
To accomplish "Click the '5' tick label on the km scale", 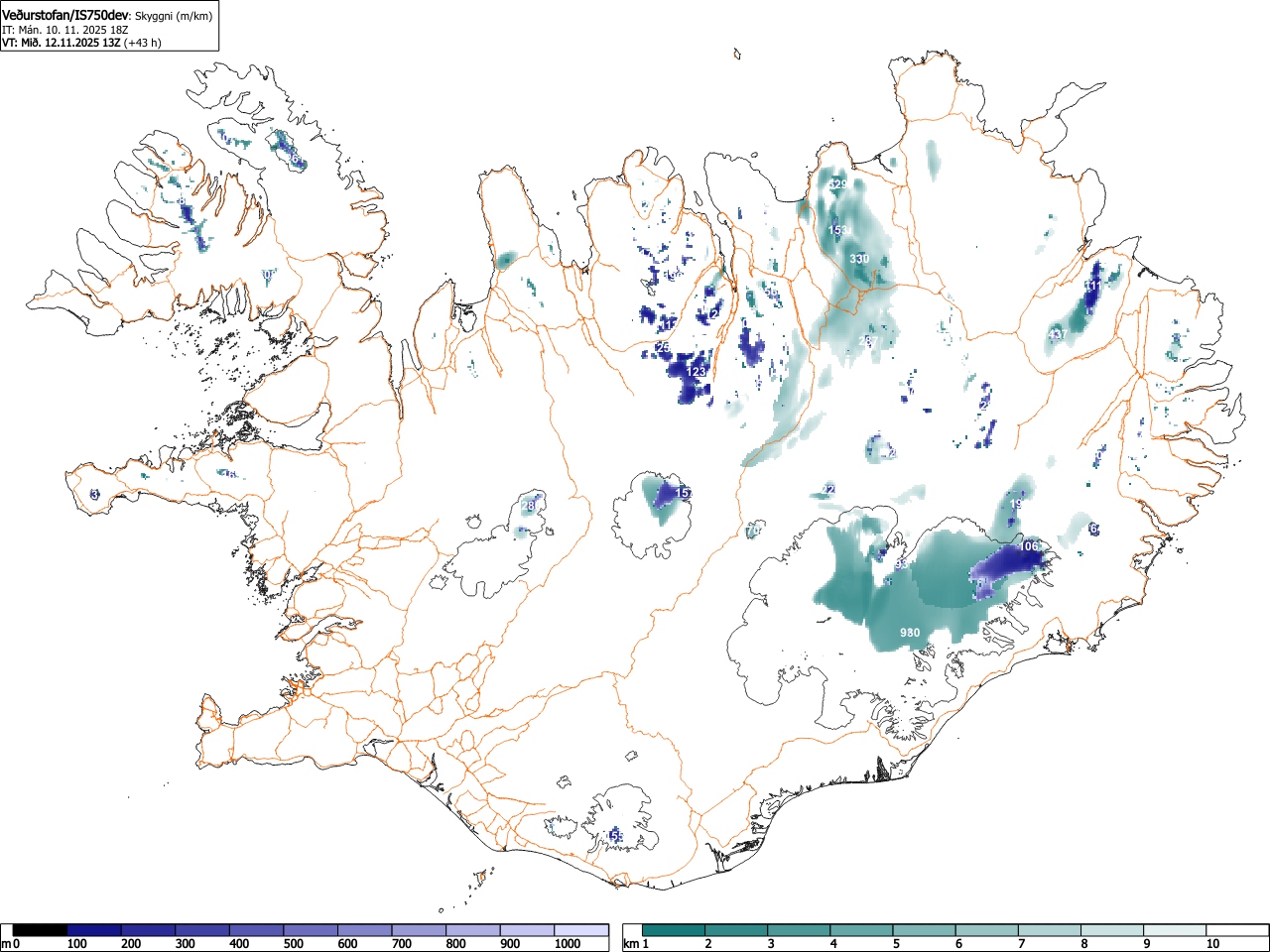I will pos(896,944).
